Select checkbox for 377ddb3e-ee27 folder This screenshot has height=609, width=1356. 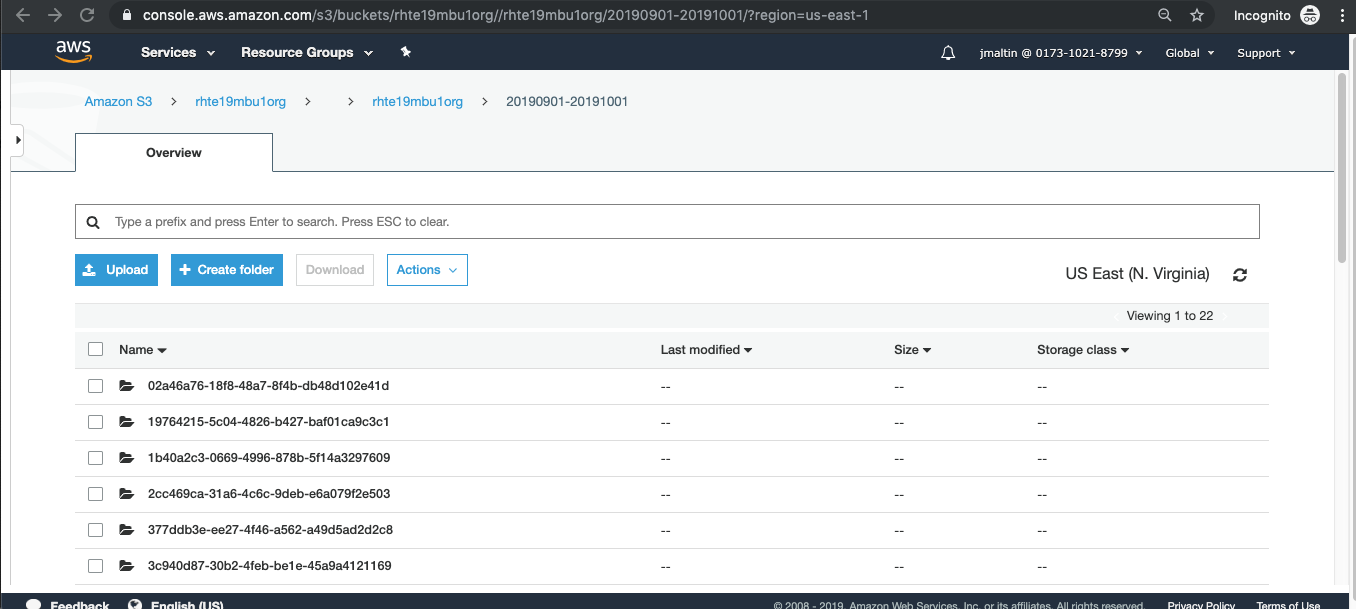[96, 530]
